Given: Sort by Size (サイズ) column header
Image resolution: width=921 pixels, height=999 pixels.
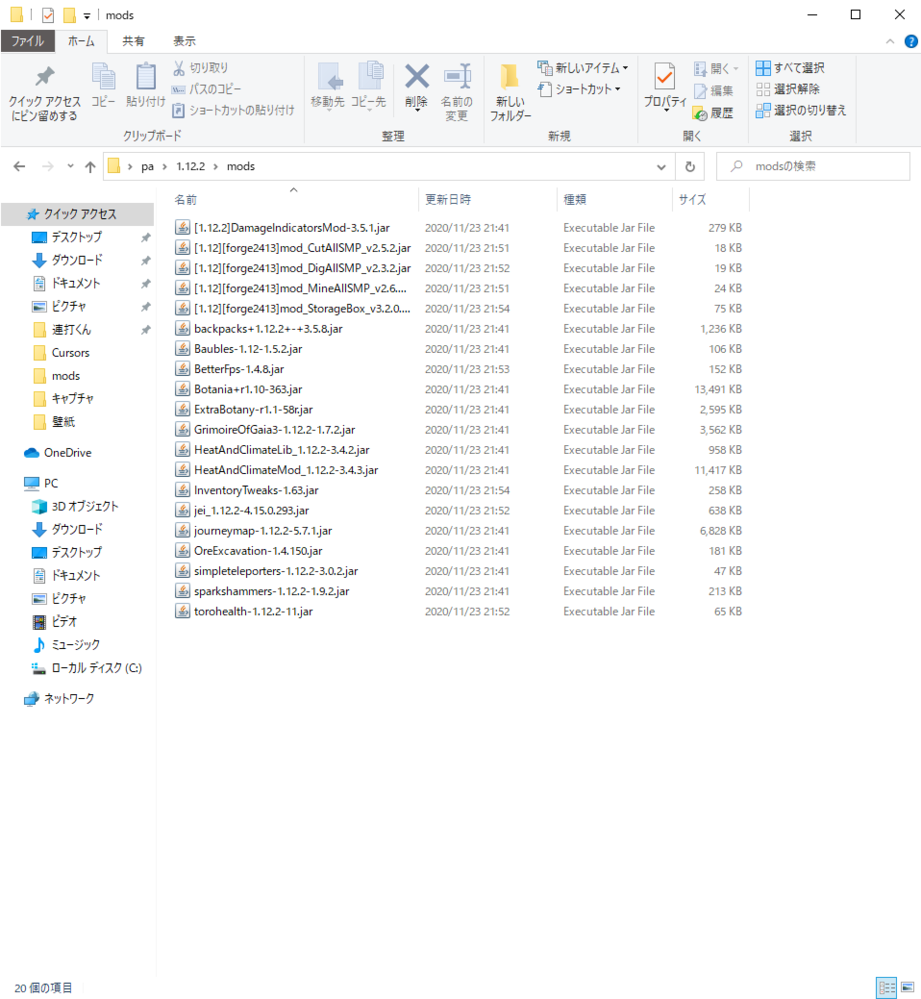Looking at the screenshot, I should [x=711, y=200].
